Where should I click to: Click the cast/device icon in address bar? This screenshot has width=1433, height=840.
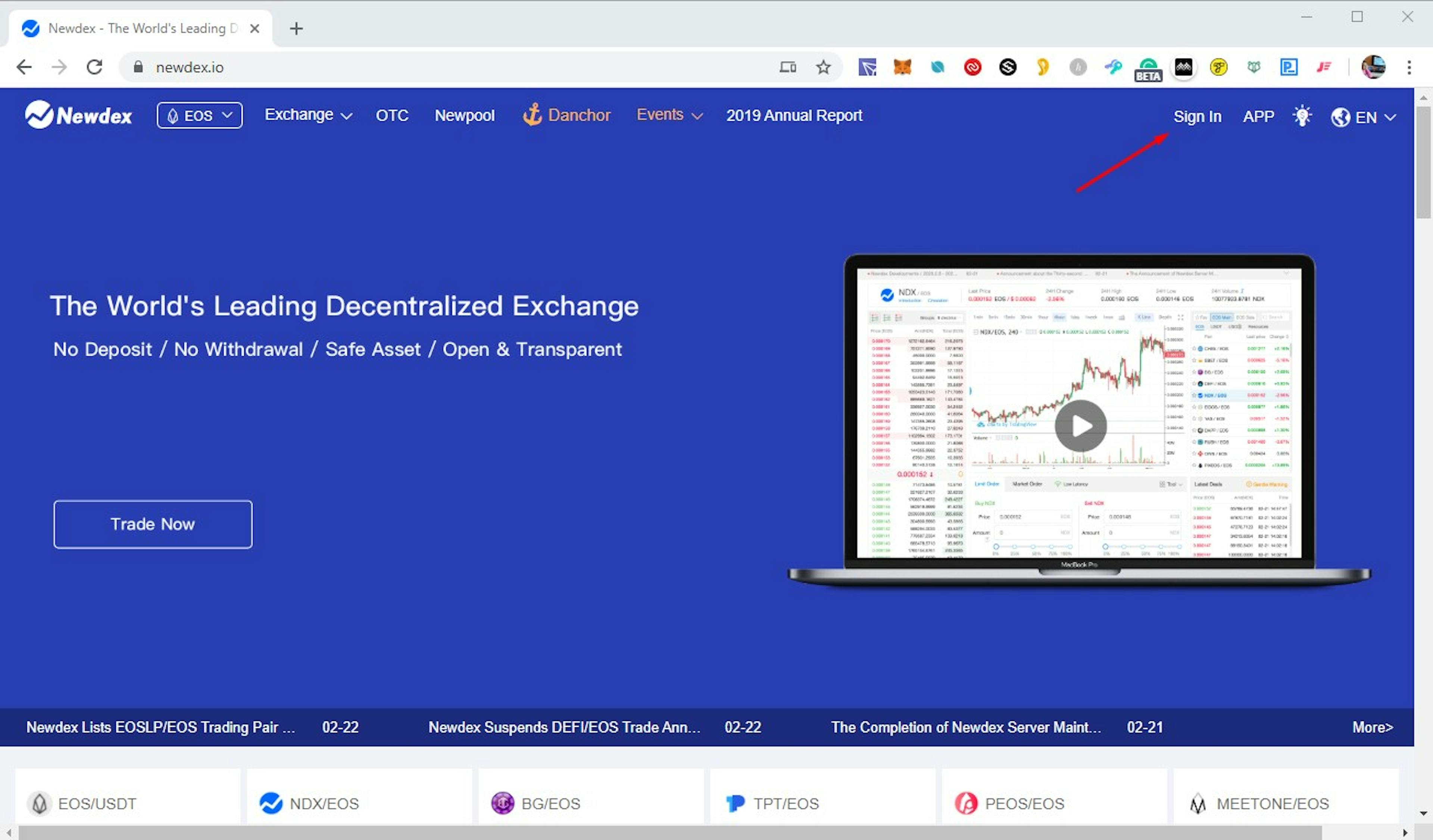(x=787, y=67)
